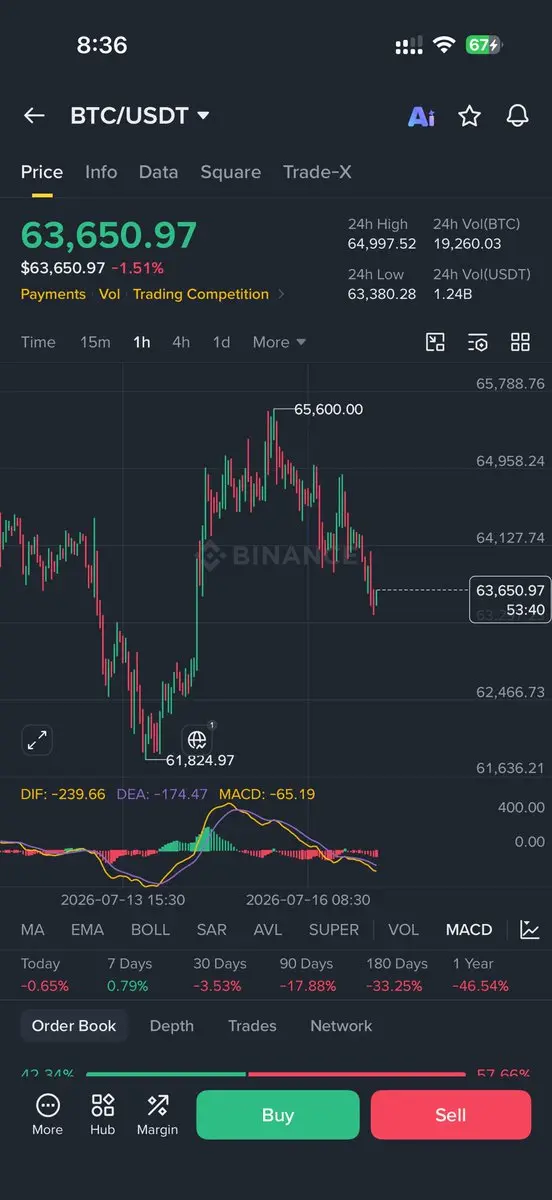Open the Order Book tab
552x1200 pixels.
(74, 1026)
